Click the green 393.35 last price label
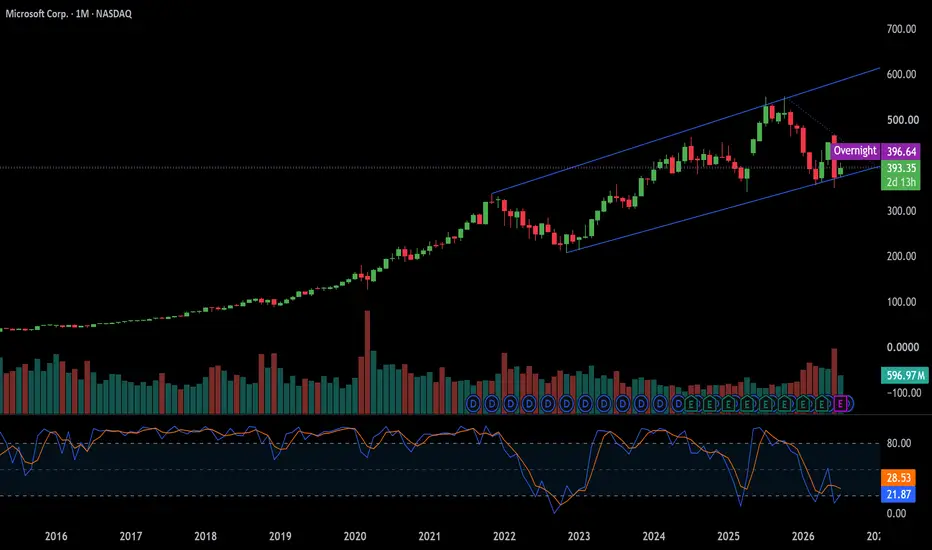932x550 pixels. pos(901,168)
